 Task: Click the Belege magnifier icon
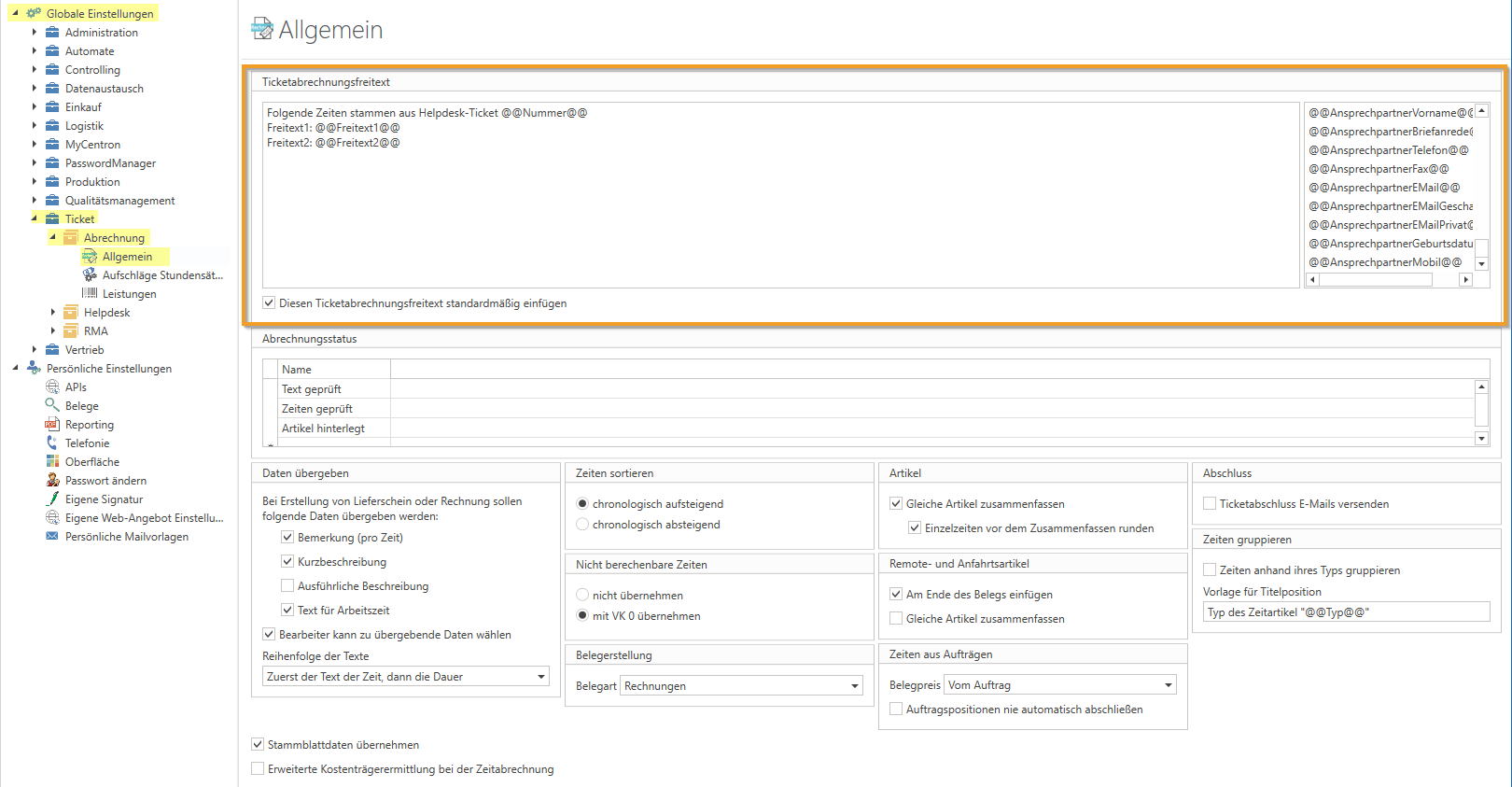52,406
